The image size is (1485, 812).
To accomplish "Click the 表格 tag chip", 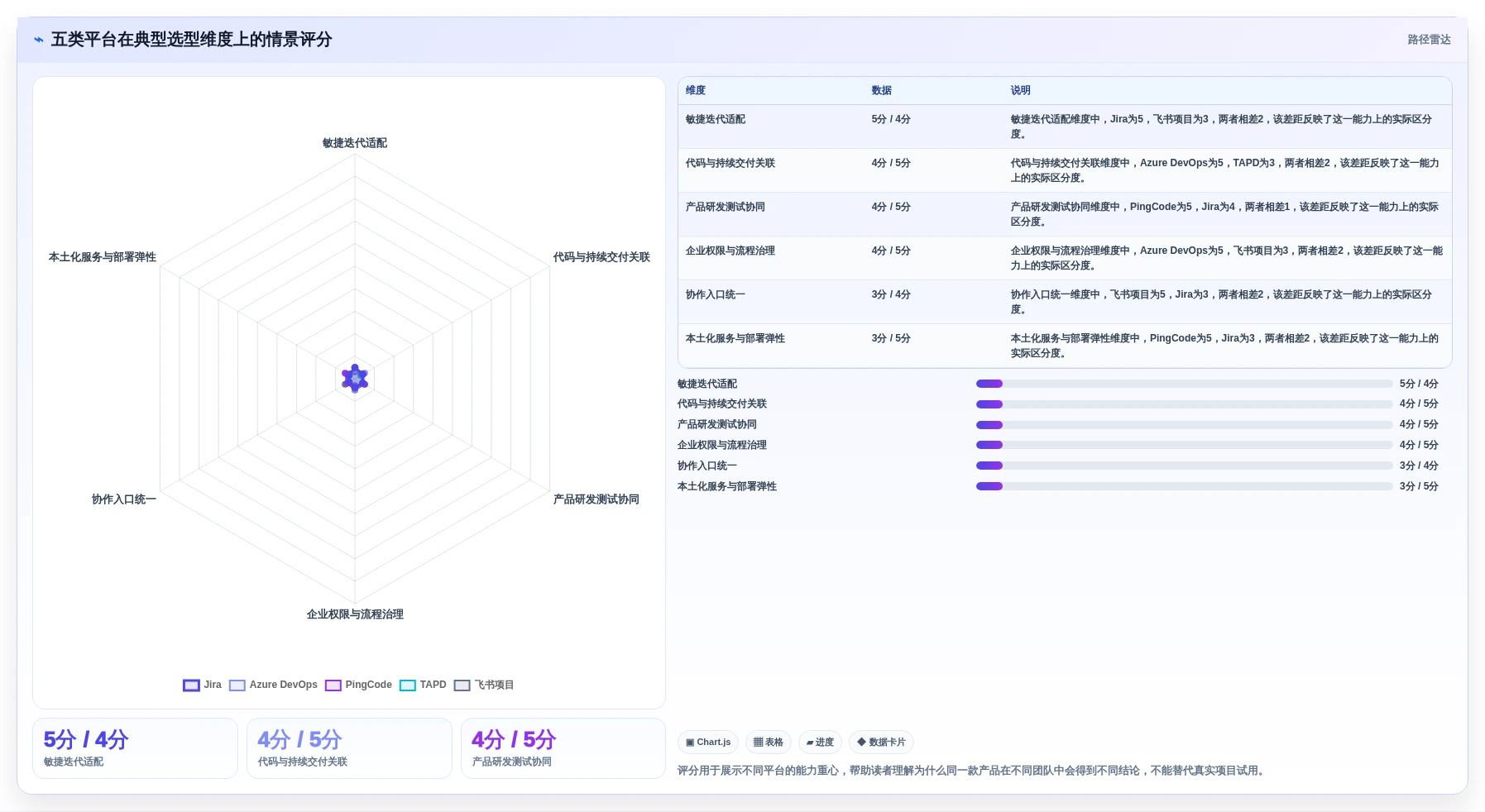I will (769, 743).
